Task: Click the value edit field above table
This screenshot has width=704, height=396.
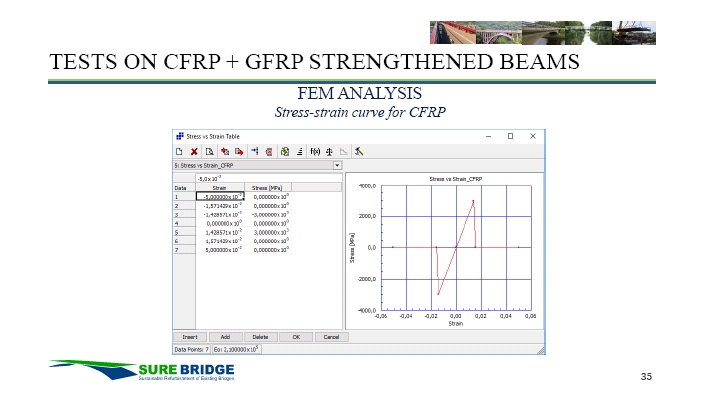Action: (268, 178)
